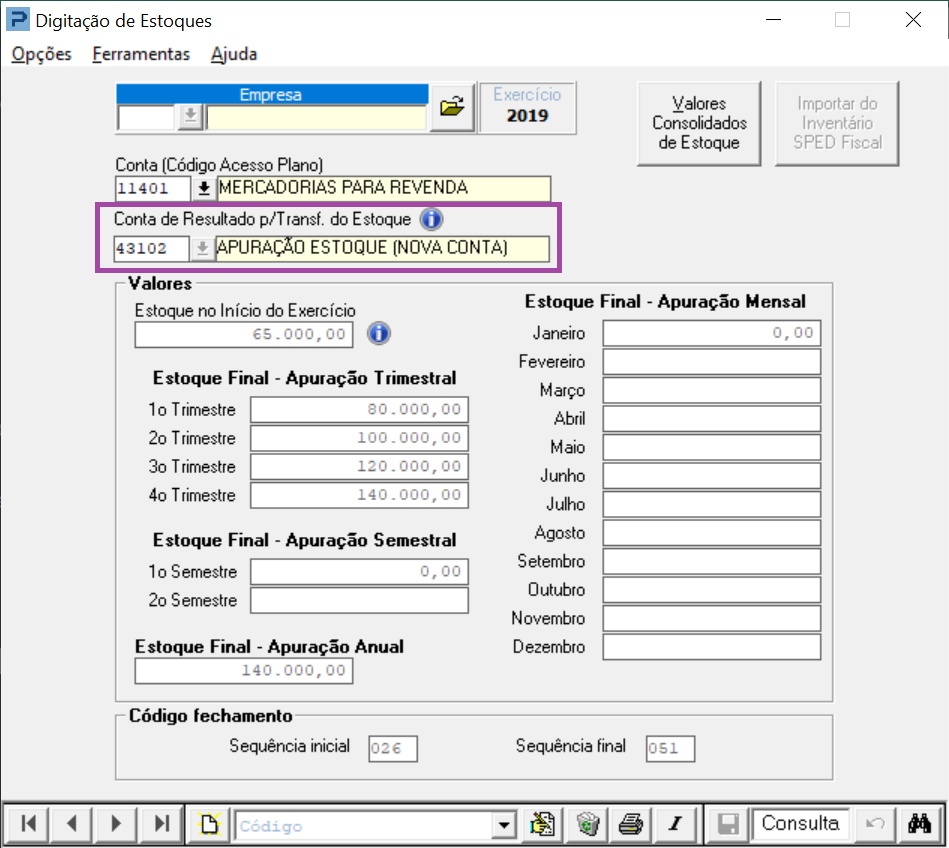Undo using the curved arrow icon

(875, 824)
